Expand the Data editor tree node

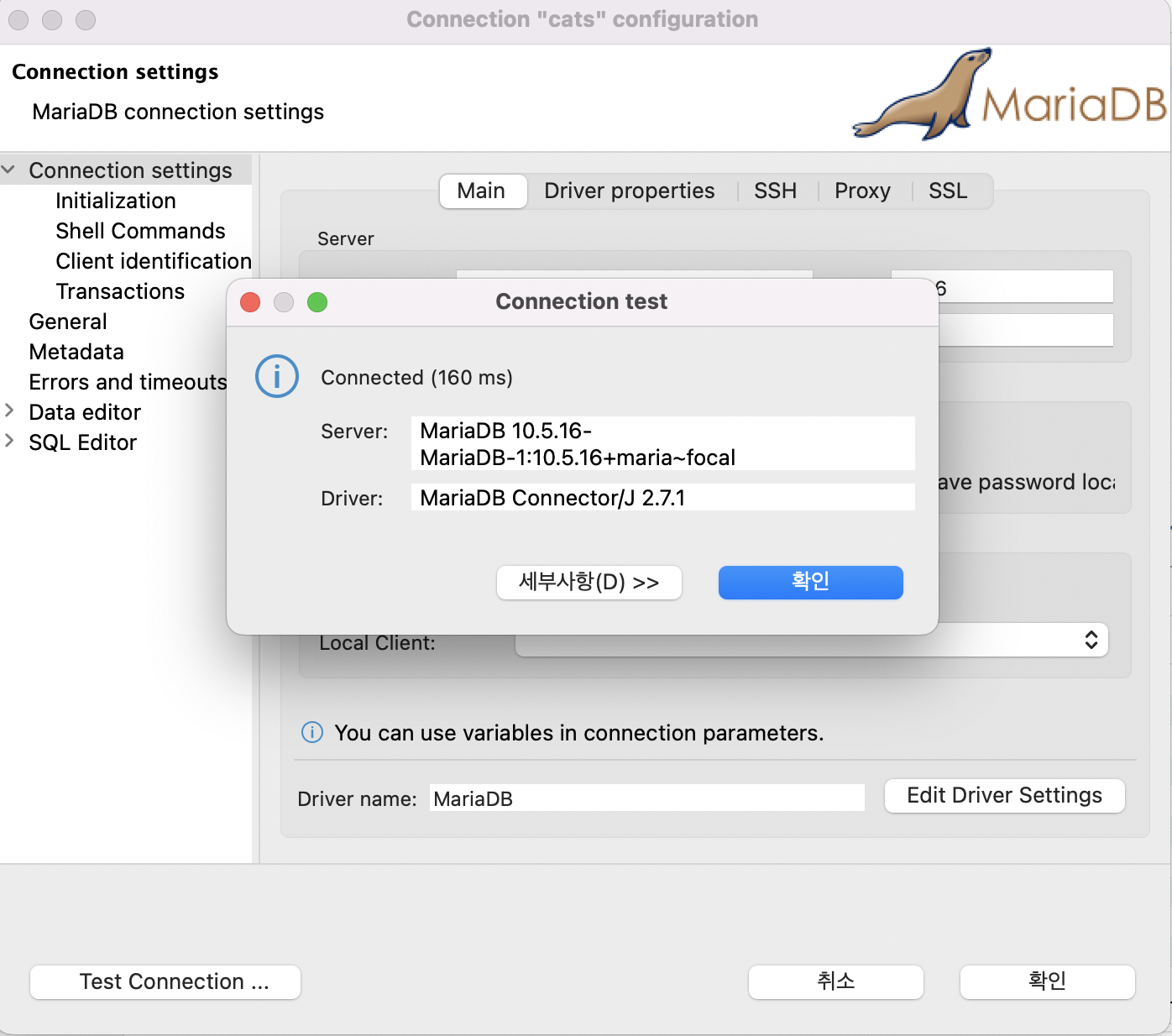pyautogui.click(x=9, y=411)
